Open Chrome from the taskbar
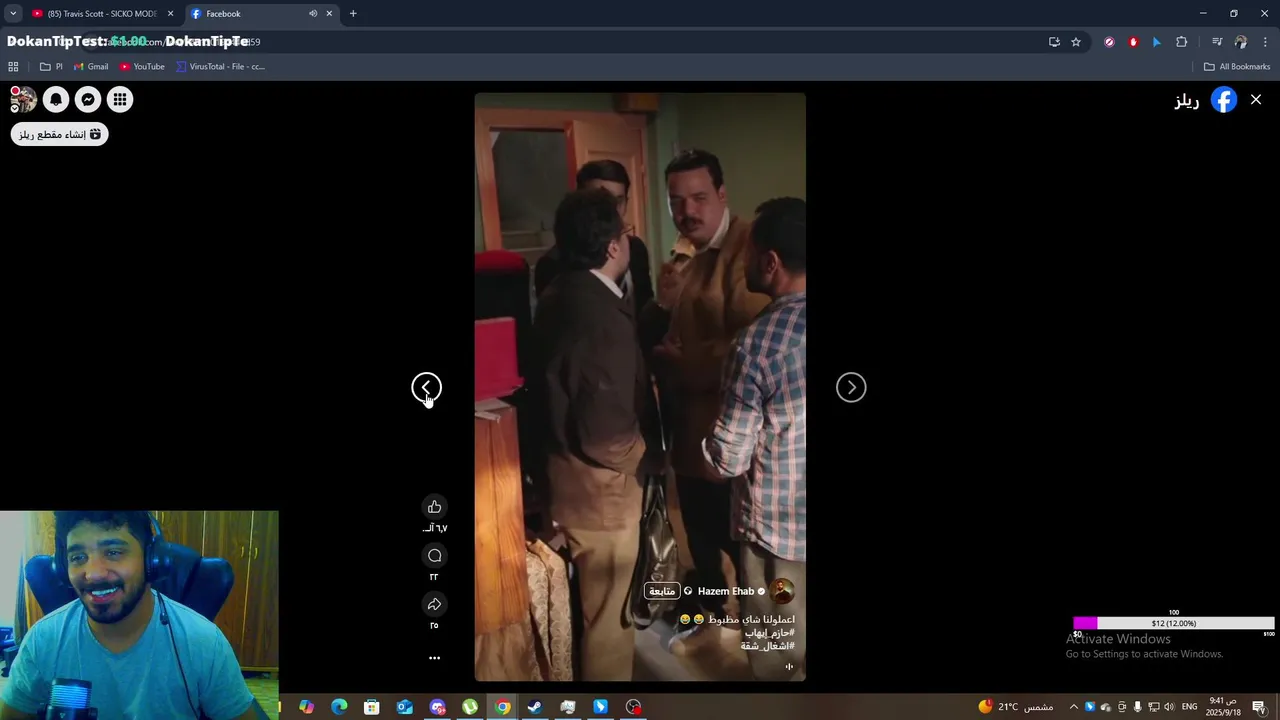 tap(503, 707)
